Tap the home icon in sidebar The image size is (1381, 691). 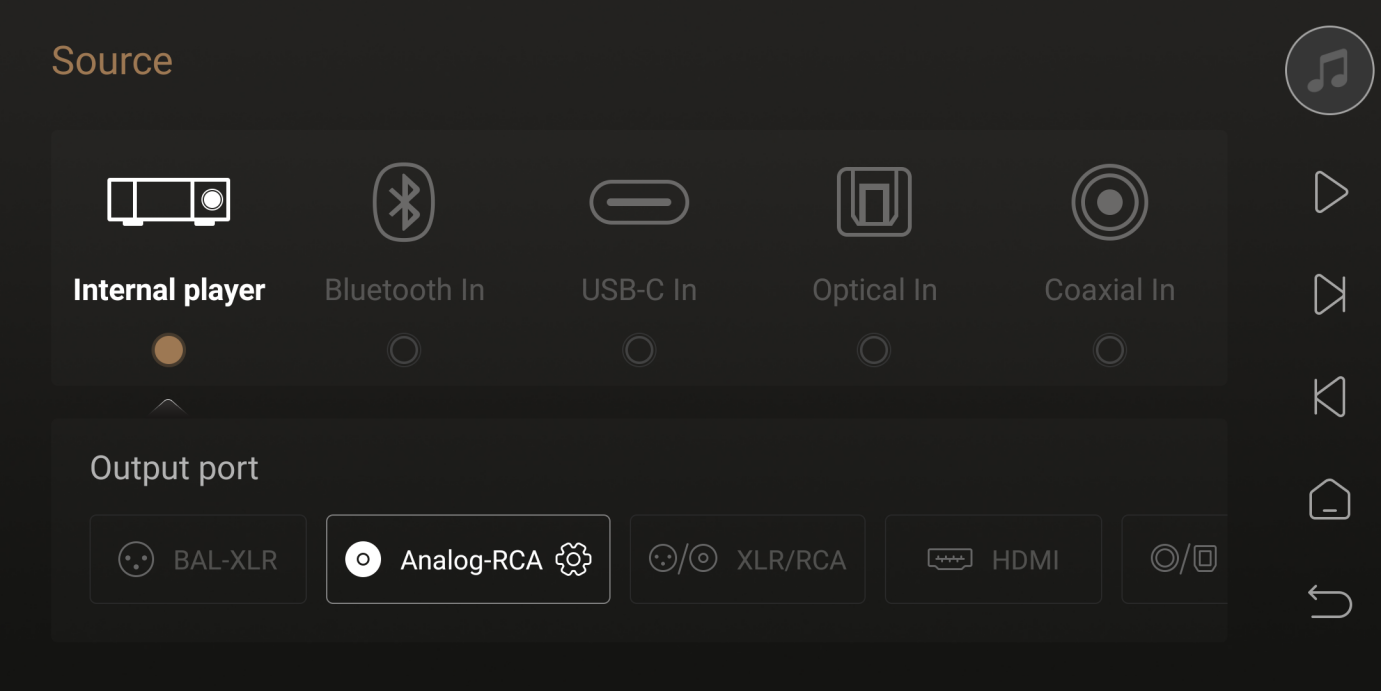pos(1330,499)
